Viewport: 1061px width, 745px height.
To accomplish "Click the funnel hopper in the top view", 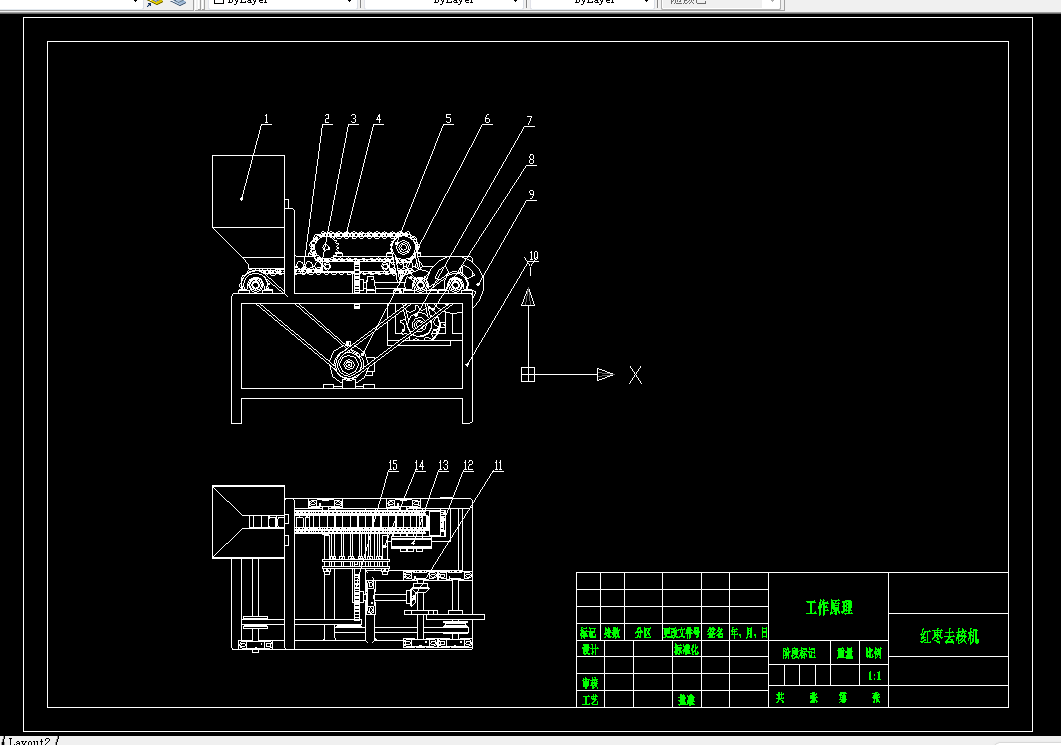I will pos(248,522).
